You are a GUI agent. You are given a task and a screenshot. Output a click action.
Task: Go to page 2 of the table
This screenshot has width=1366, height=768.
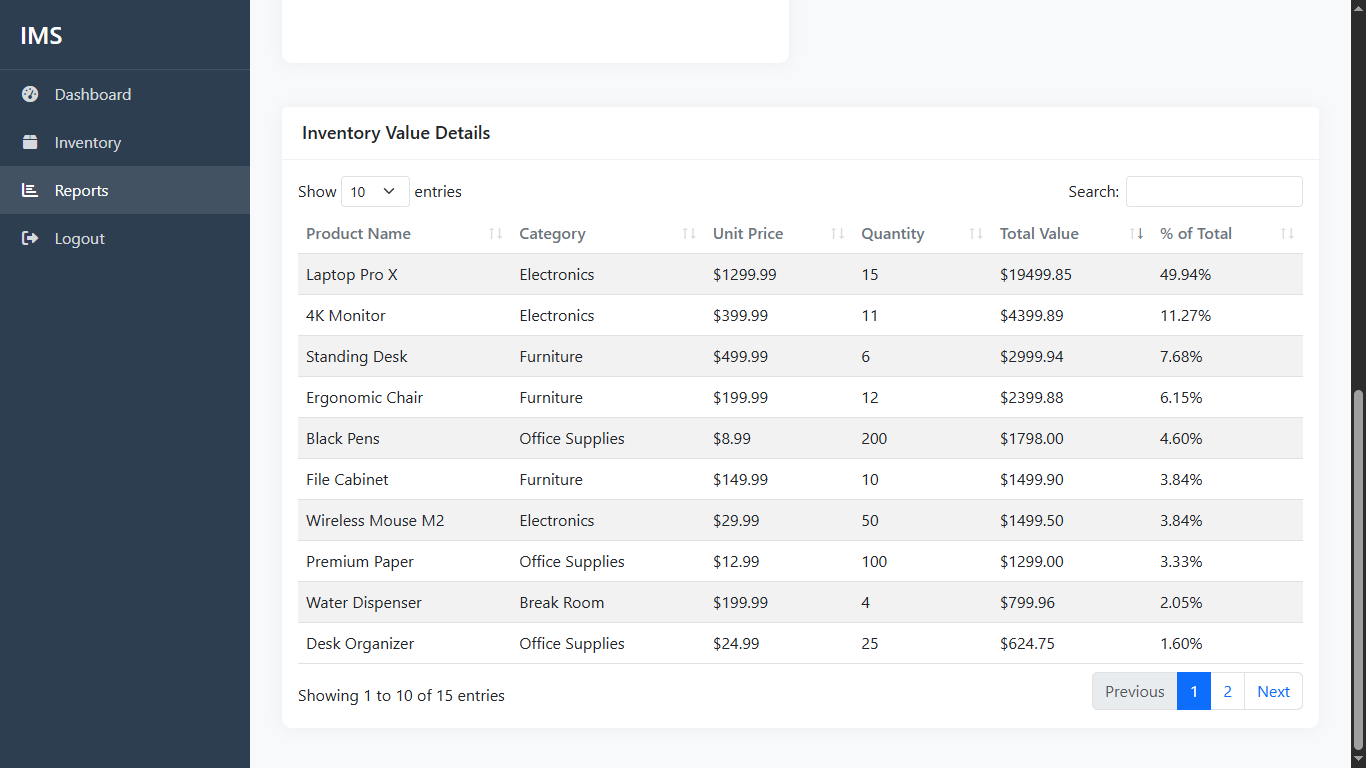1227,692
